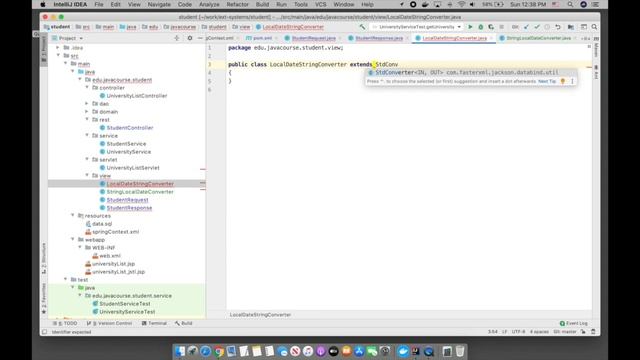This screenshot has height=360, width=640.
Task: Select springContext.xml in the project tree
Action: tap(116, 231)
